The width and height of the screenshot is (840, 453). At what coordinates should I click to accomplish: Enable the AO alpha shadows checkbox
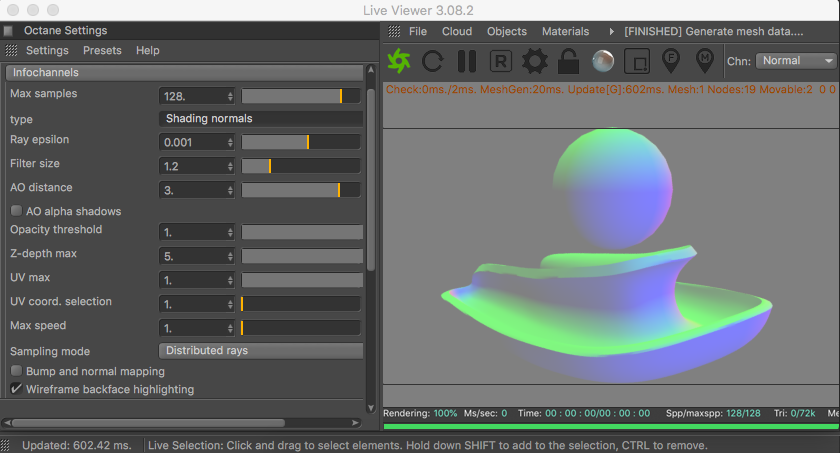click(17, 210)
